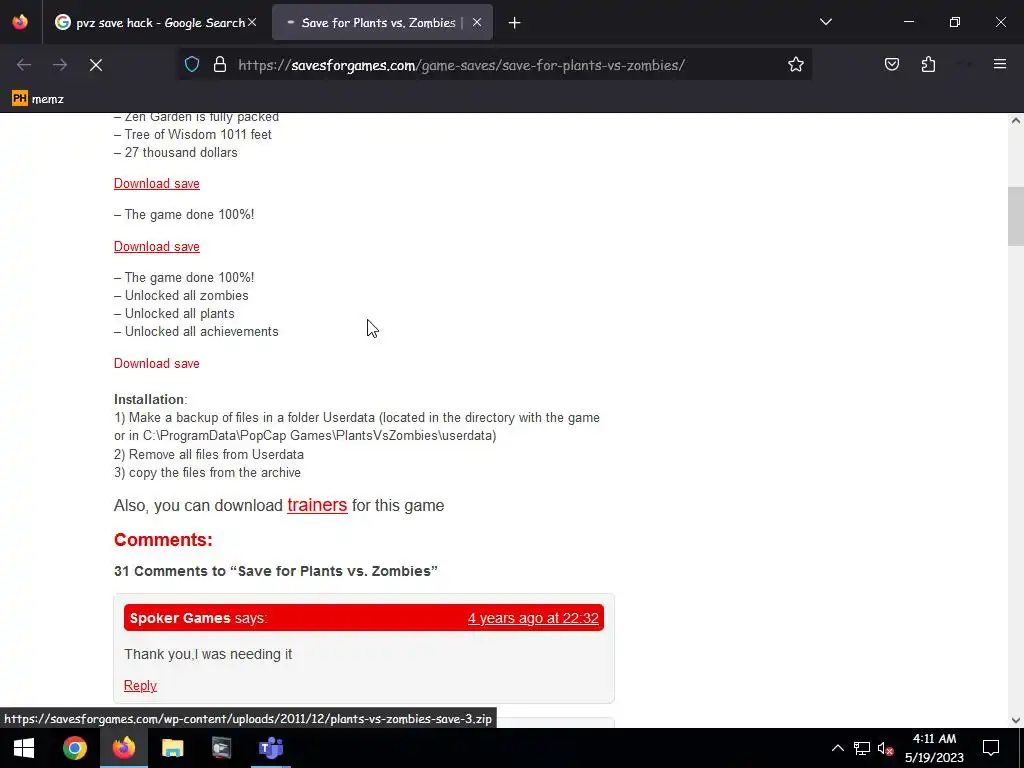Click the Firefox logo icon in tab bar
The image size is (1024, 768).
click(20, 22)
